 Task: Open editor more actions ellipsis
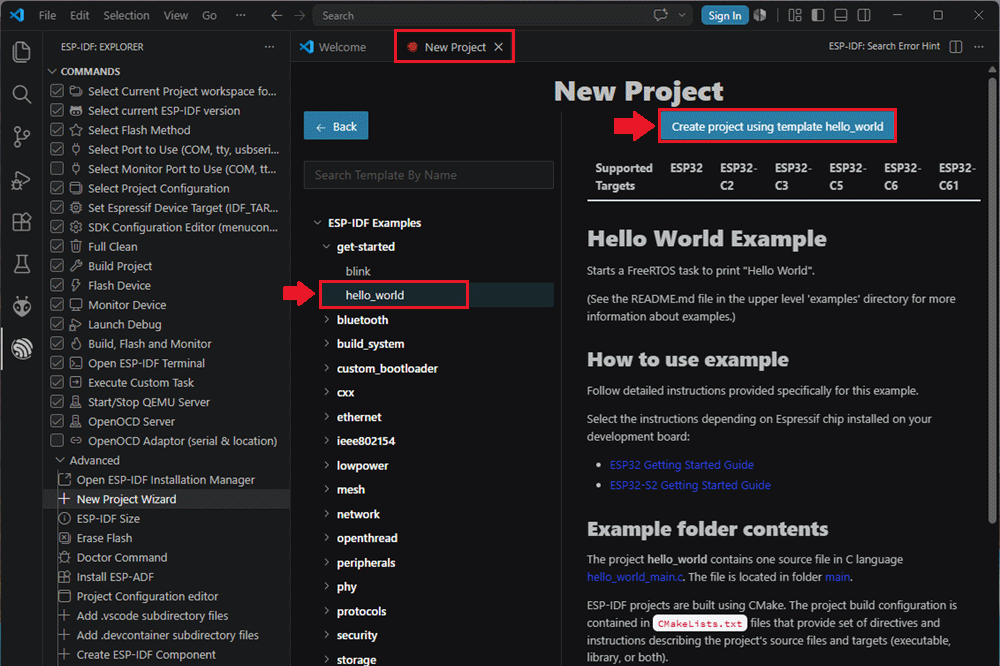coord(979,47)
